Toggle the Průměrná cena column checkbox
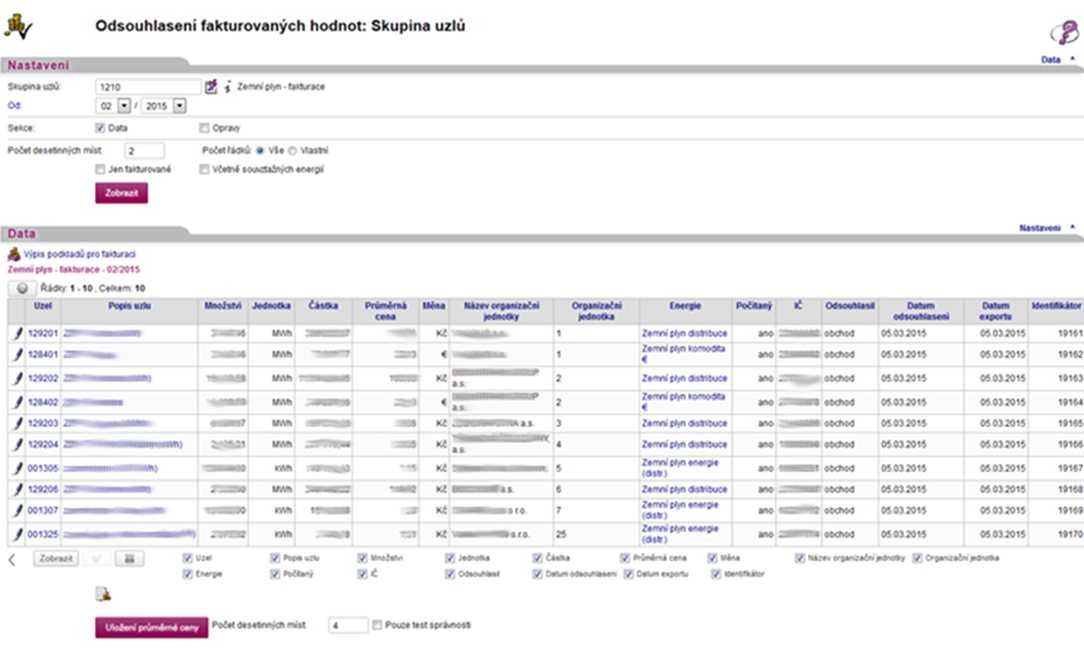Screen dimensions: 1084x649 pos(625,558)
